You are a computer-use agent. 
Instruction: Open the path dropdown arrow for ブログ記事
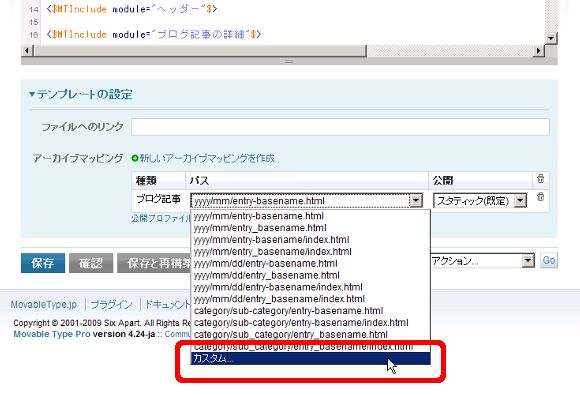(416, 201)
